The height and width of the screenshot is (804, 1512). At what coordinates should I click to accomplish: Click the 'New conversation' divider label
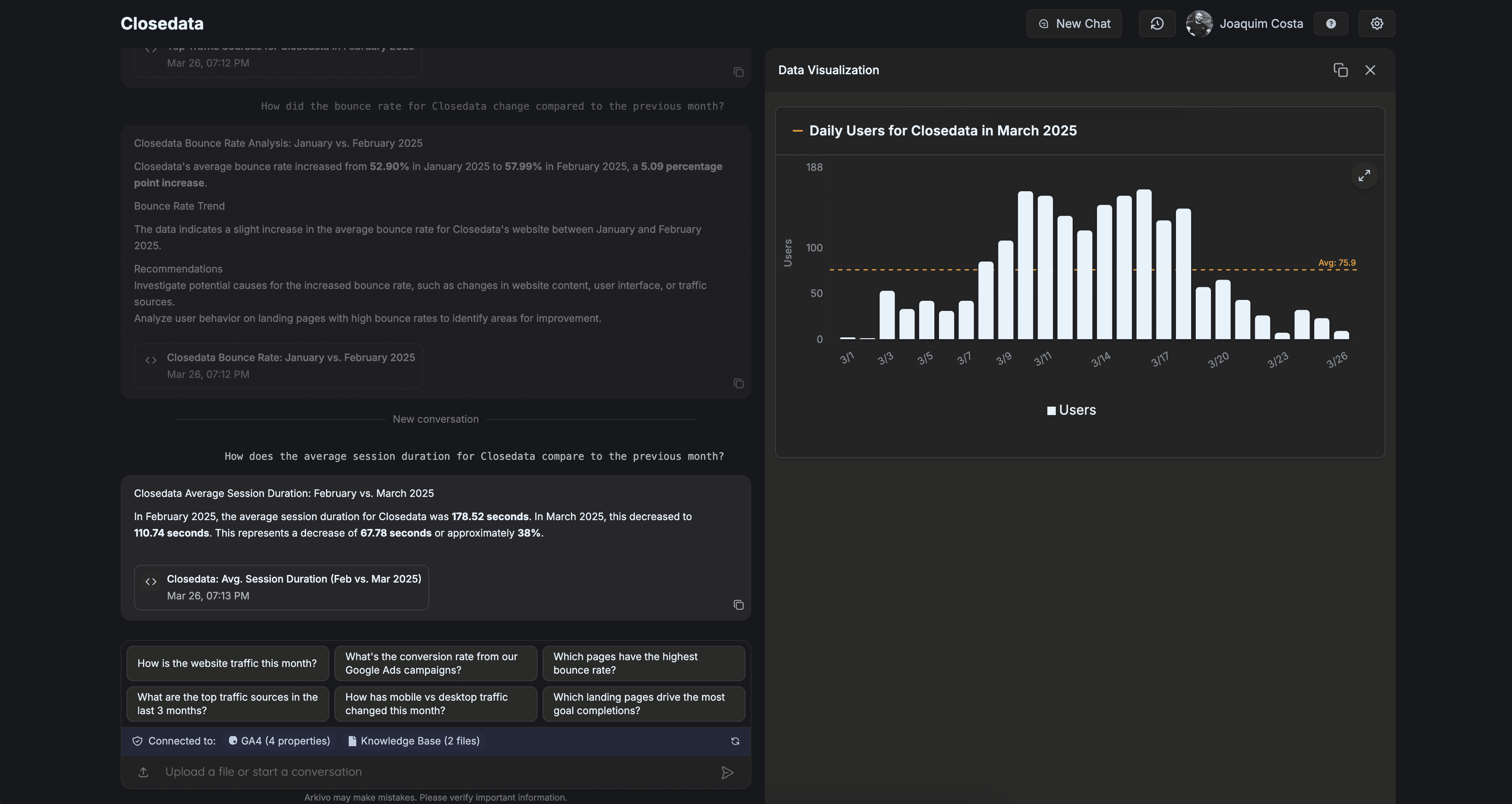pyautogui.click(x=436, y=419)
